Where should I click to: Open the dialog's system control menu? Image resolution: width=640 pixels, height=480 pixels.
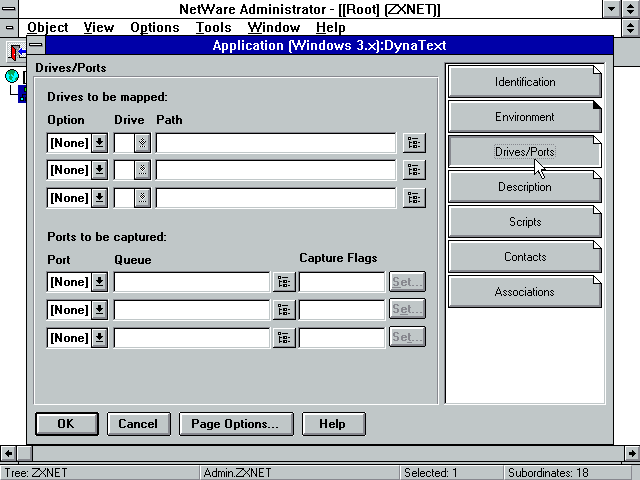(x=36, y=45)
